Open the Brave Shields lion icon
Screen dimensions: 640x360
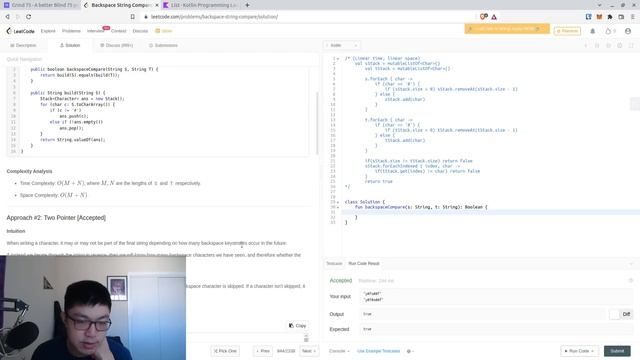(484, 17)
